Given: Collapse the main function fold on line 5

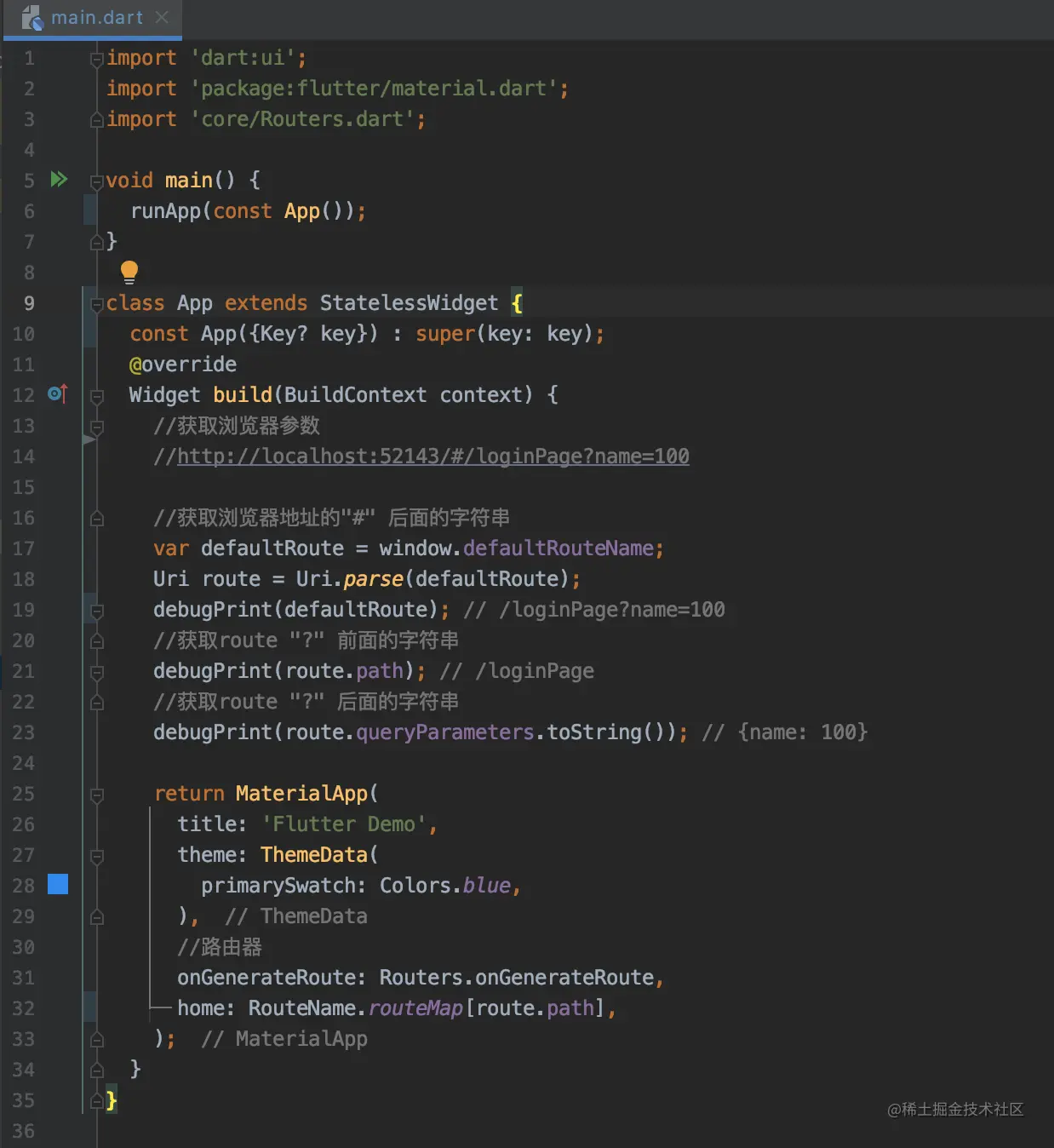Looking at the screenshot, I should [97, 181].
